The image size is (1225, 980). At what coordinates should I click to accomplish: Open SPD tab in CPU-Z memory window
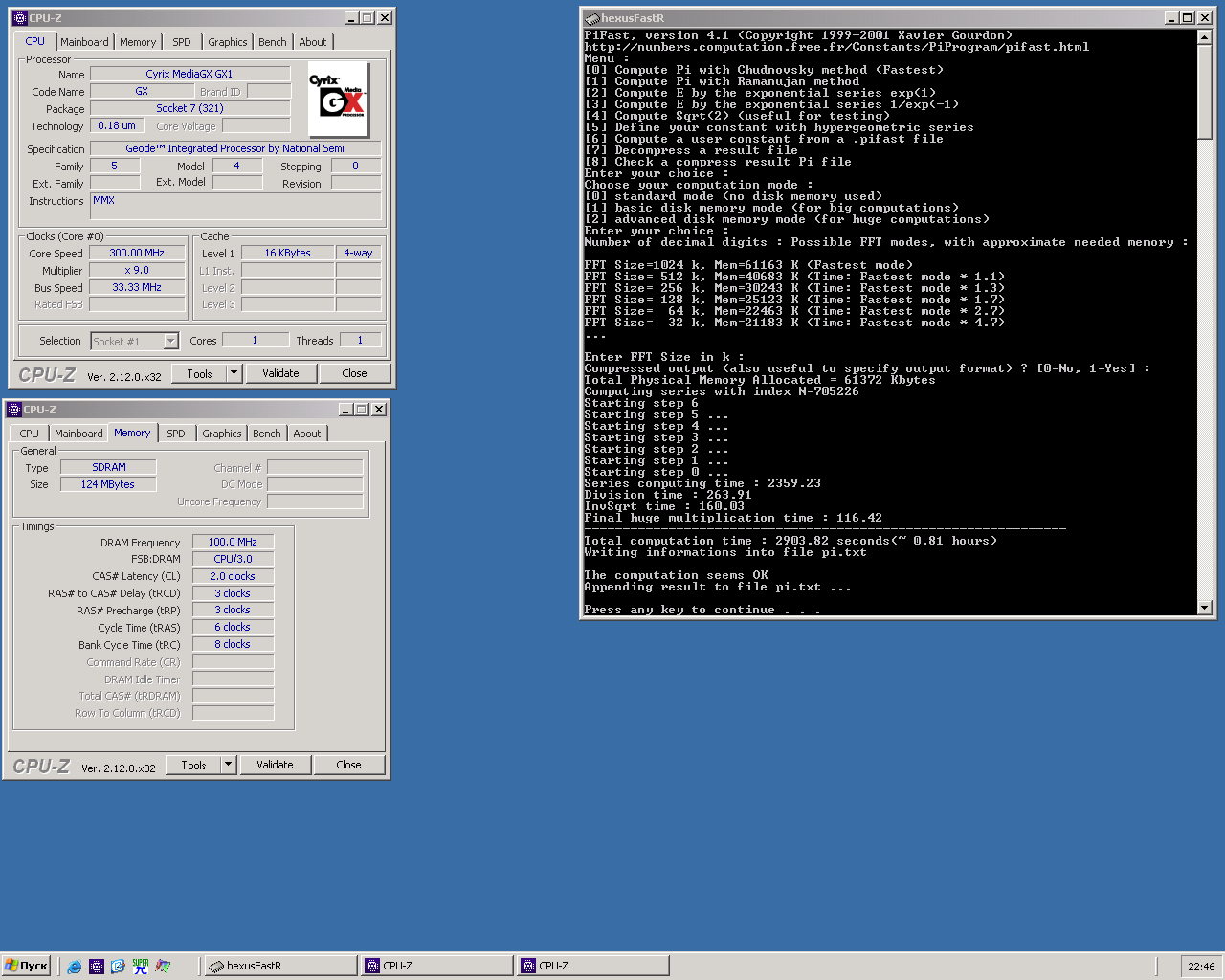click(x=176, y=434)
